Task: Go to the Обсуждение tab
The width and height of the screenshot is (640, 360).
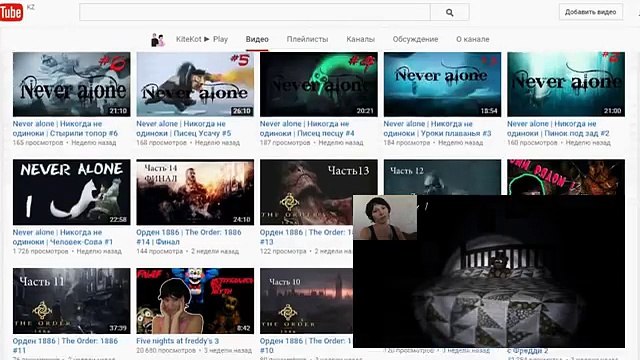Action: [415, 39]
